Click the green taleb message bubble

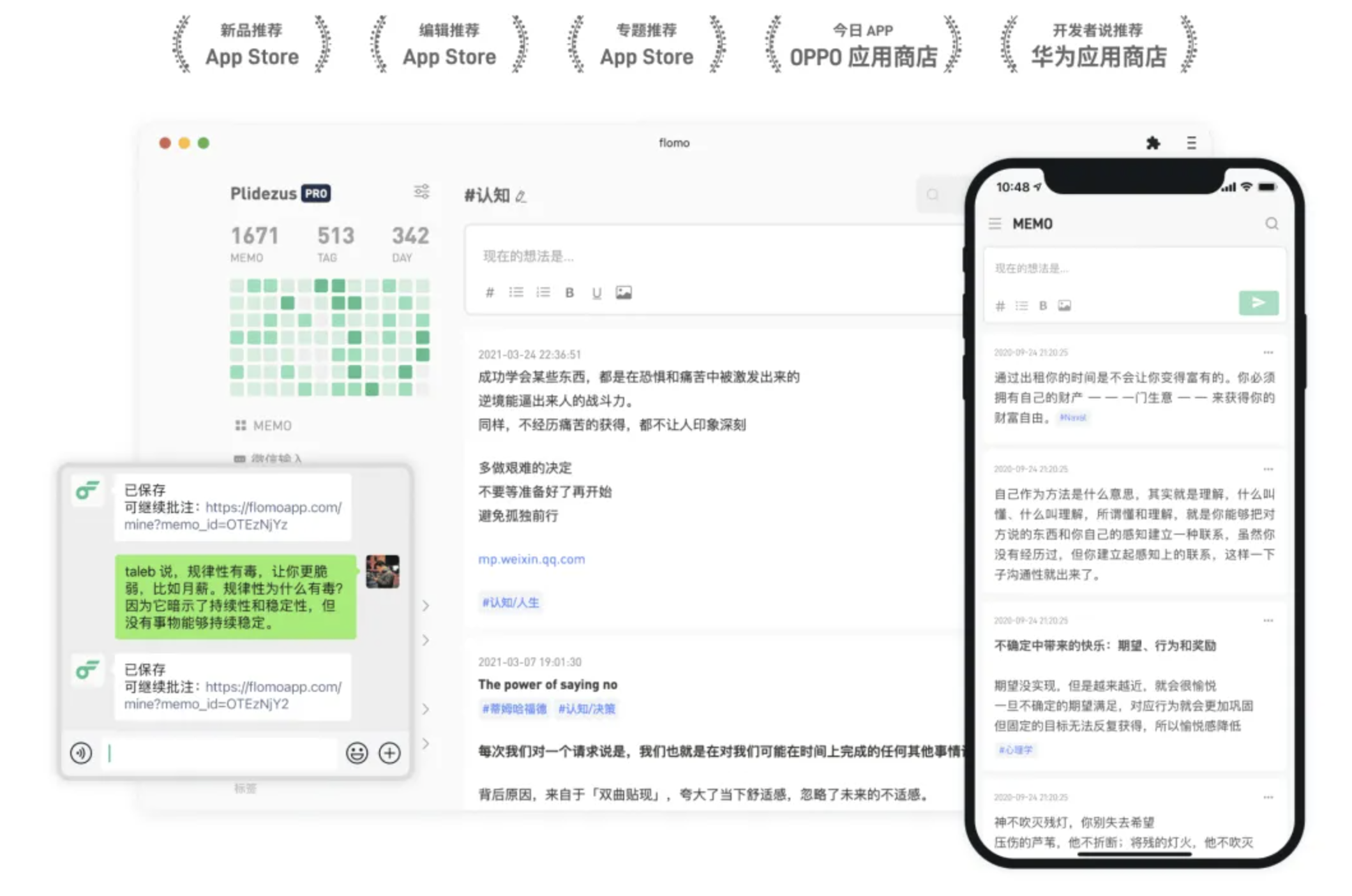(x=236, y=597)
